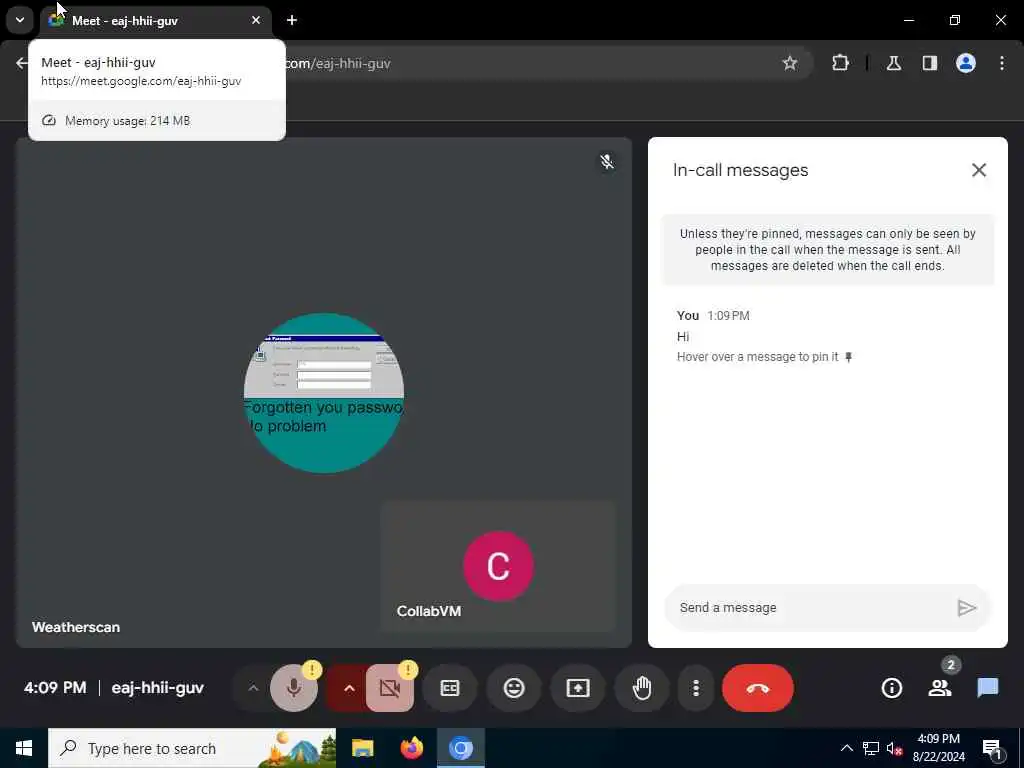Click the Weatherscan avatar thumbnail
1024x768 pixels.
tap(324, 392)
